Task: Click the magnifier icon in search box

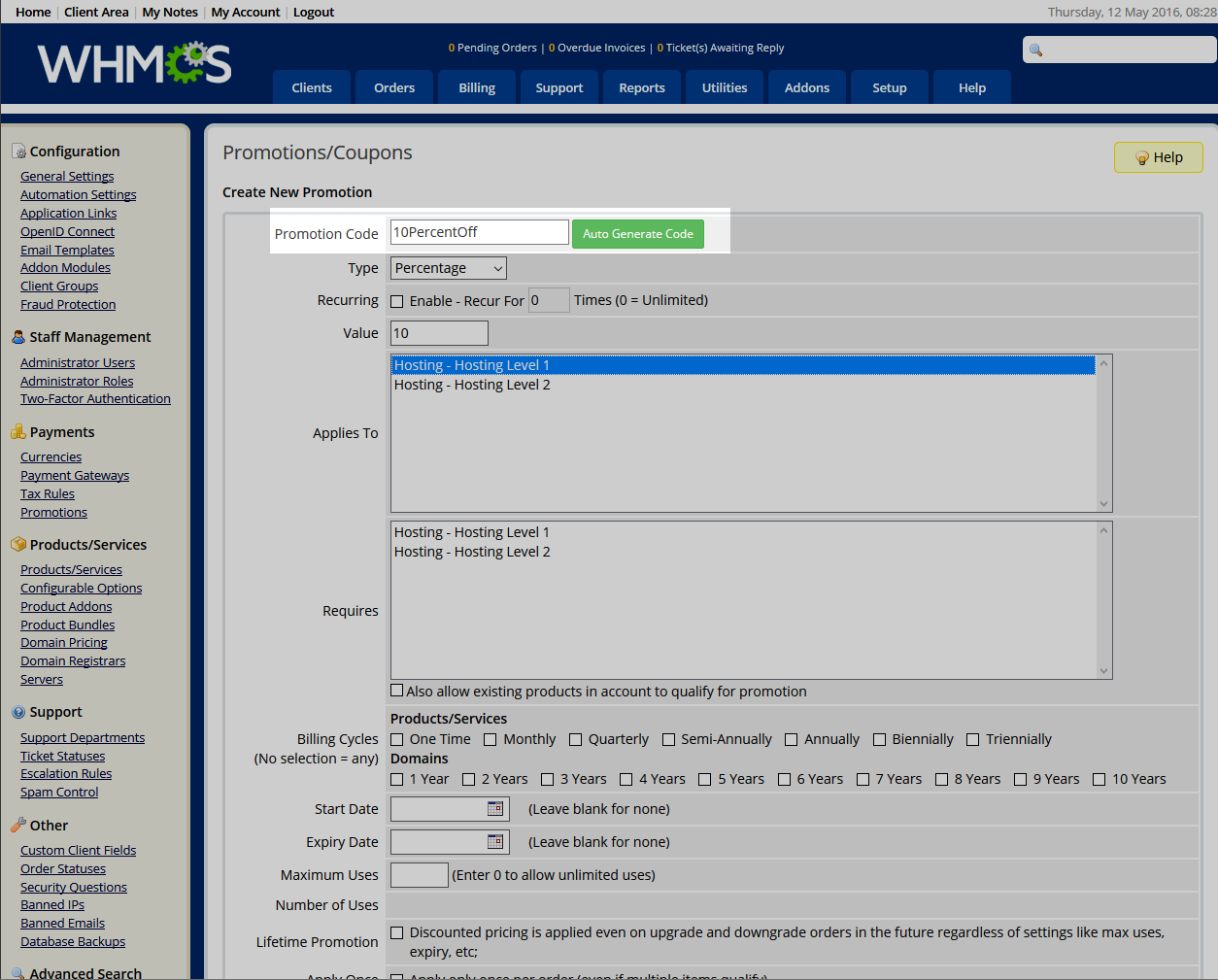Action: [1036, 51]
